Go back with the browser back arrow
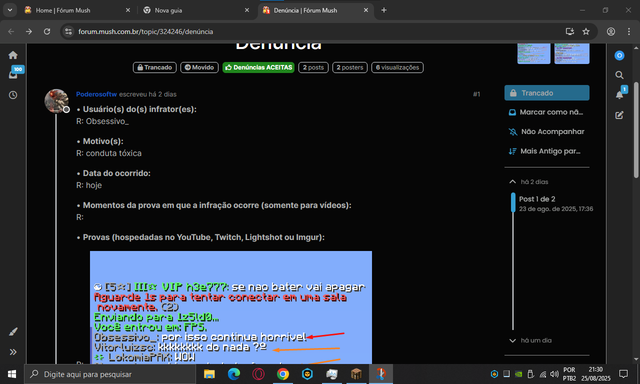 pos(11,31)
